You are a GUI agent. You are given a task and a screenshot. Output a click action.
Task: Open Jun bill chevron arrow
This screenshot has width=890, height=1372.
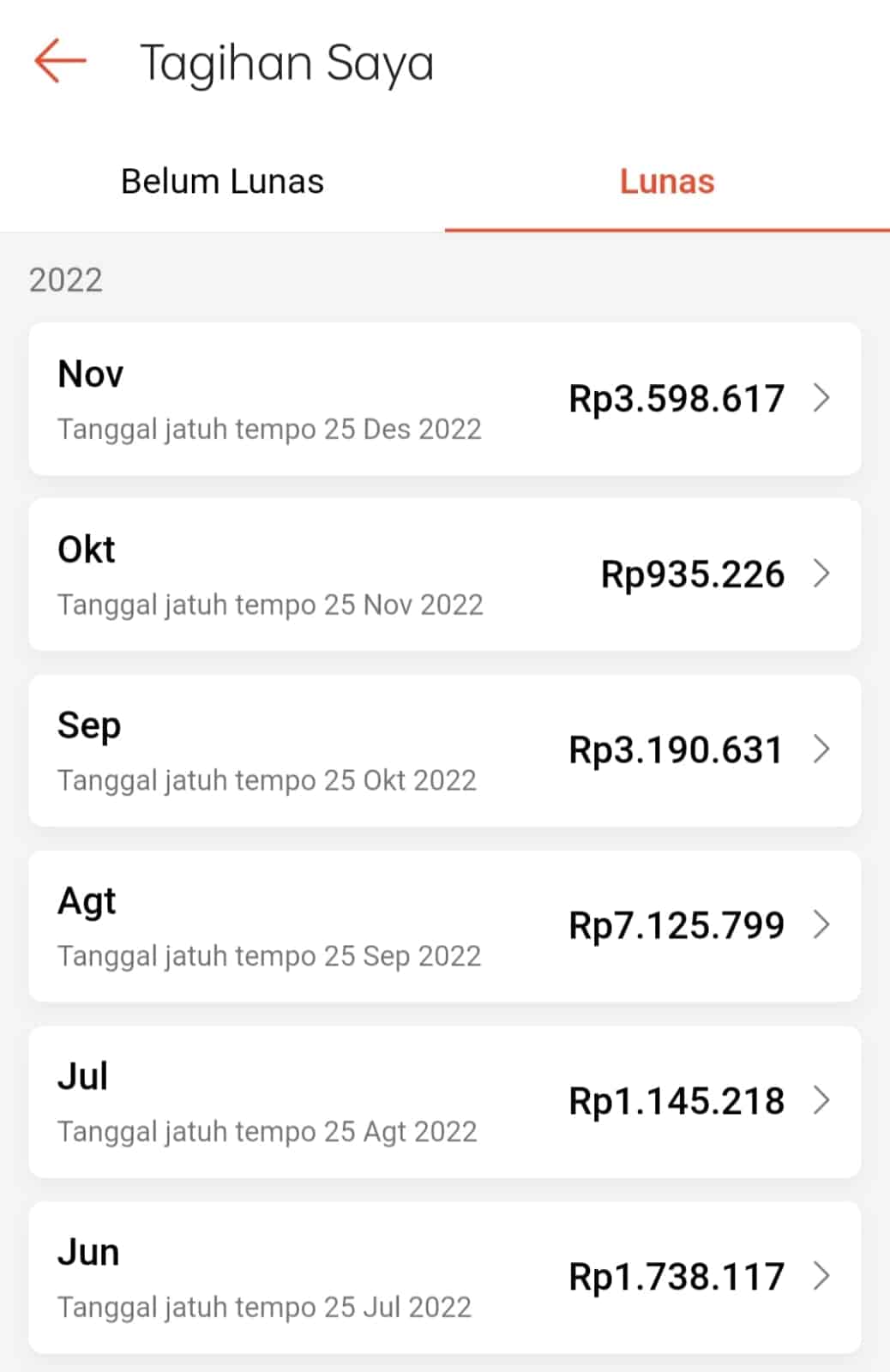click(x=821, y=1277)
